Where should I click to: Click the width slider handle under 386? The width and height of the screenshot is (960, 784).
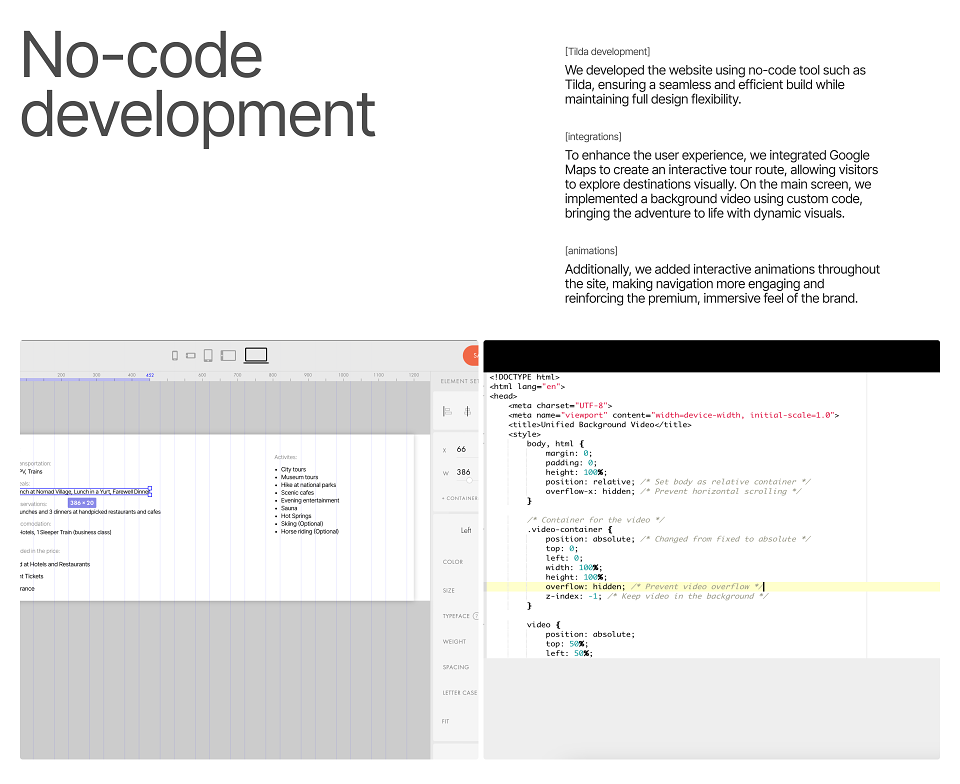pos(469,480)
